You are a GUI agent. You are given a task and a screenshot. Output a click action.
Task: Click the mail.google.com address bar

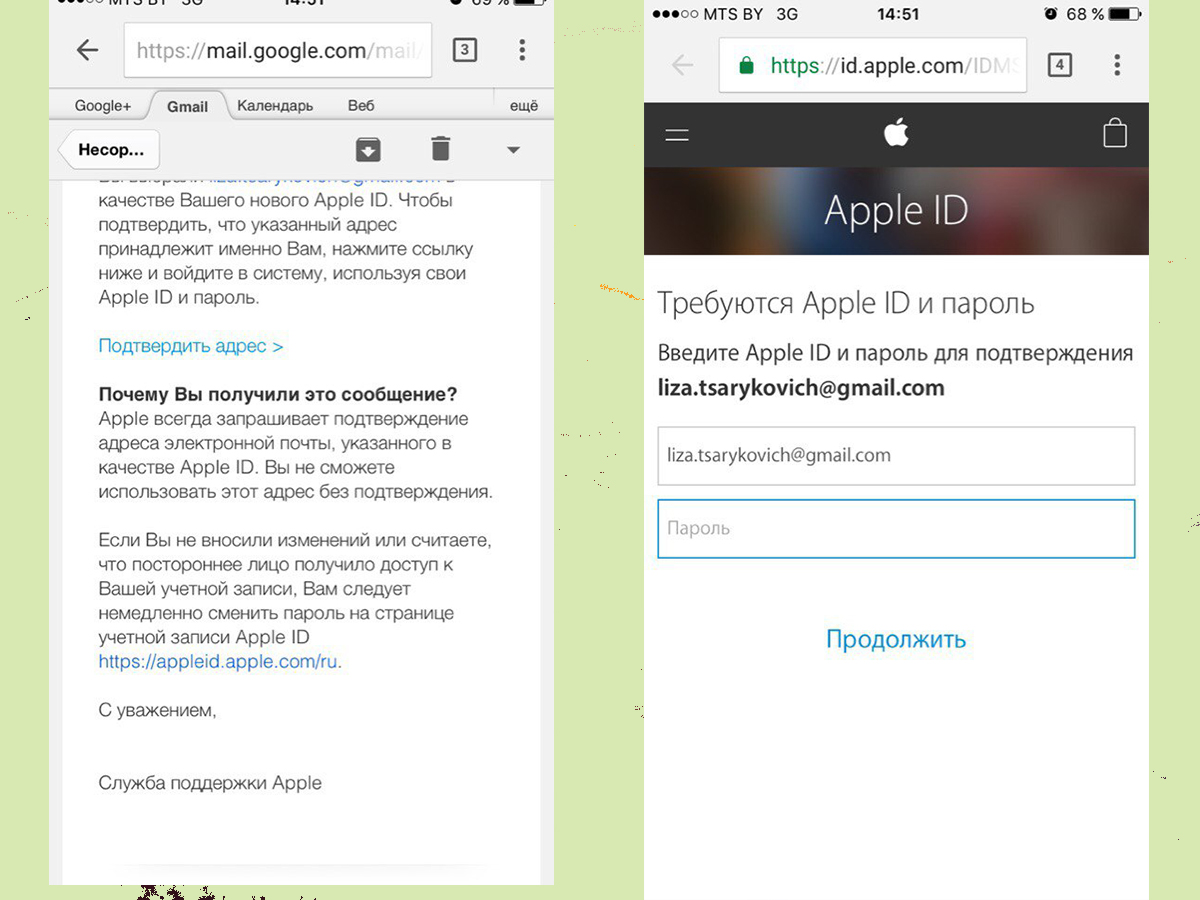tap(278, 50)
